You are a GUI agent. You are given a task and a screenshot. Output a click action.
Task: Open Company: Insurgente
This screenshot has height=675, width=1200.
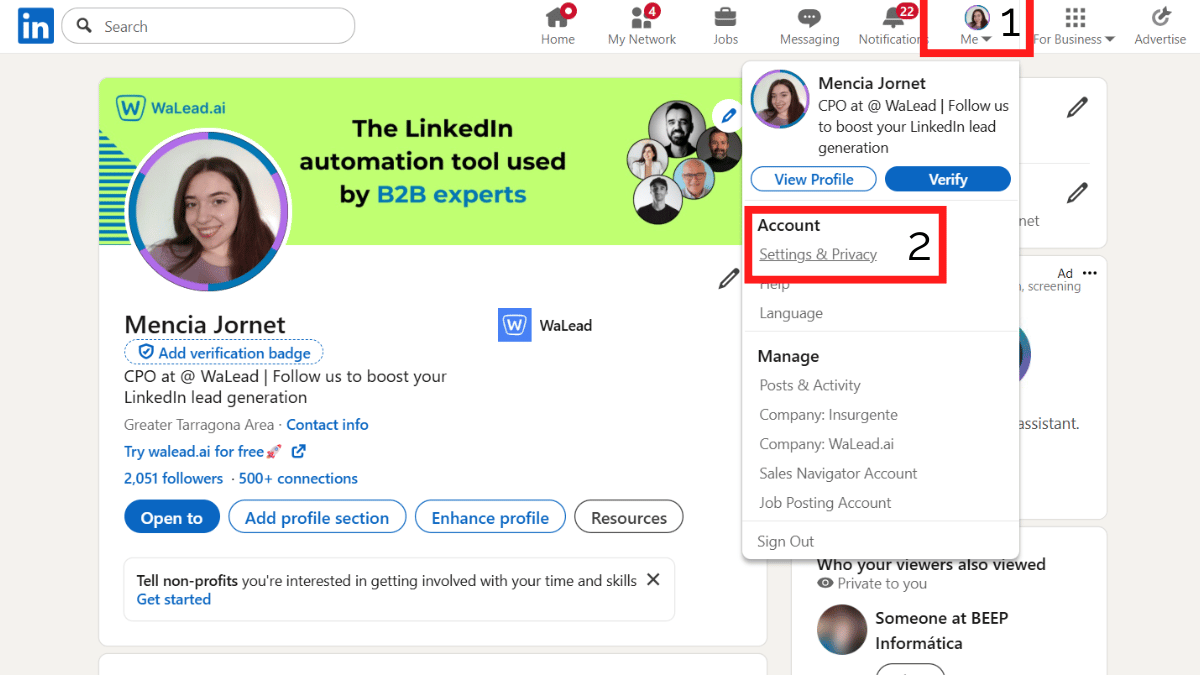point(828,414)
